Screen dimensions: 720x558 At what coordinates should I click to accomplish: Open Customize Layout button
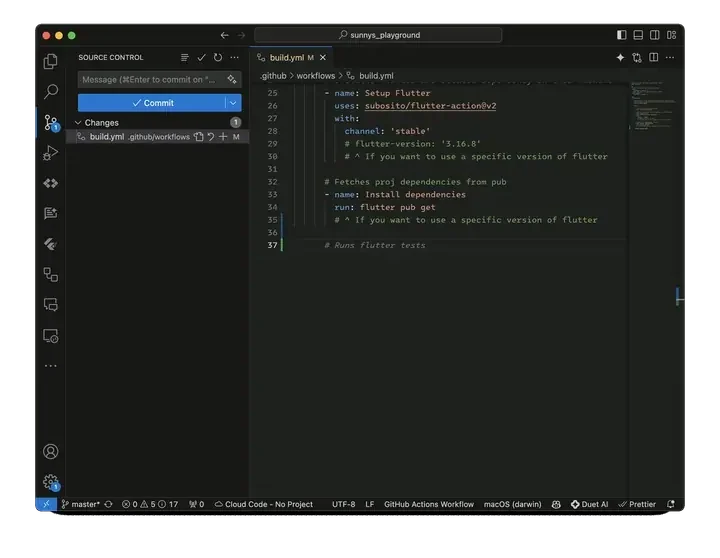(671, 35)
